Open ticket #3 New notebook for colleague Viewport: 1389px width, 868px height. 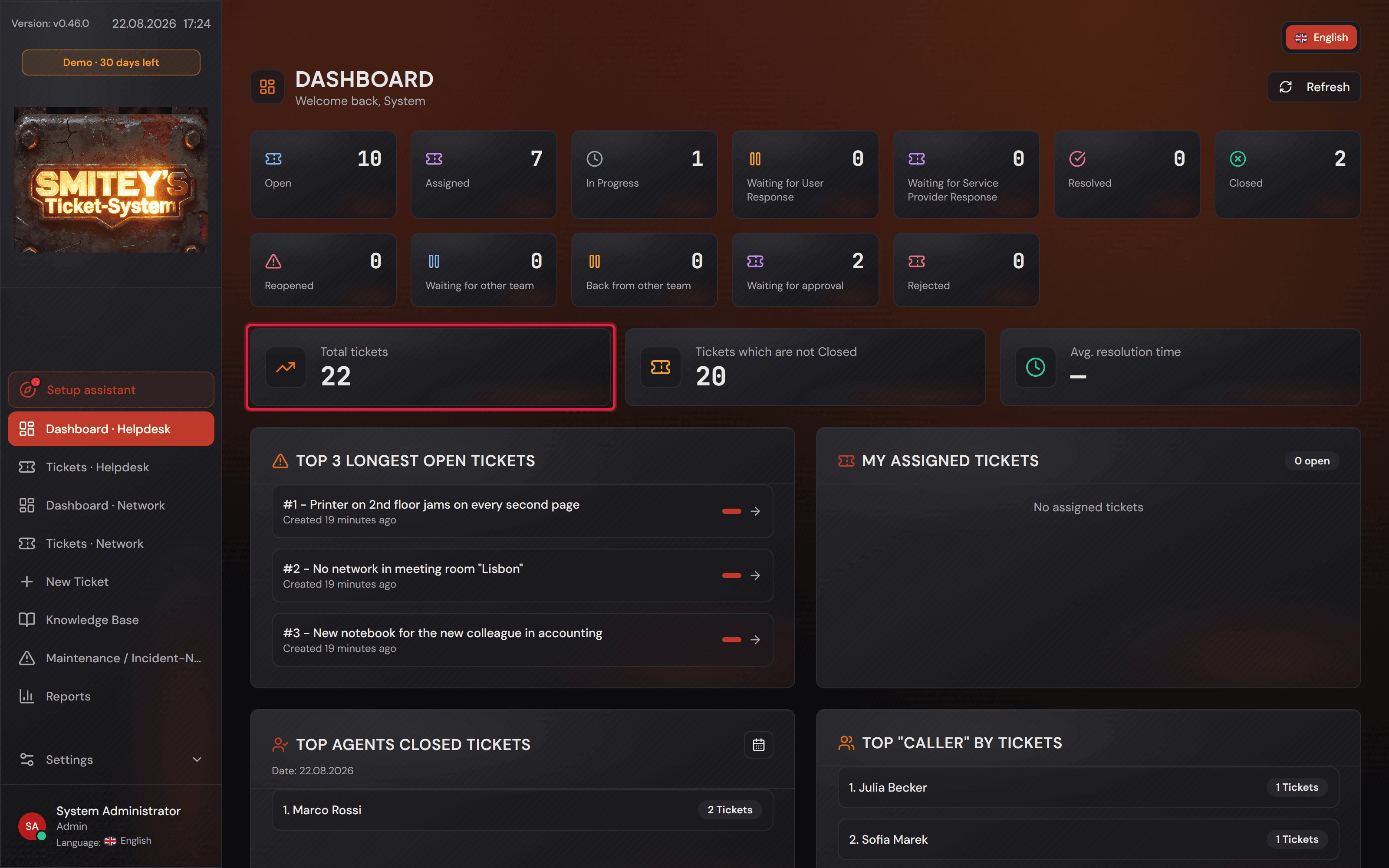coord(522,640)
